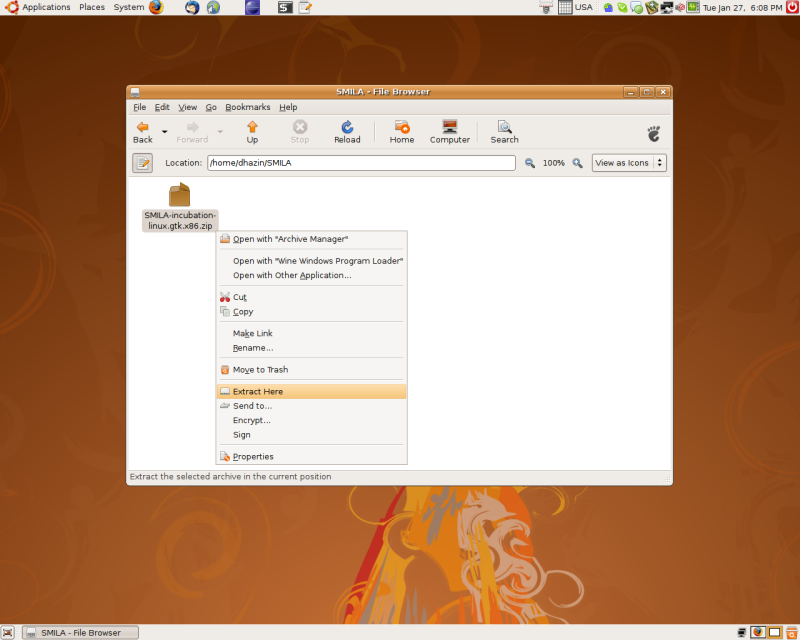Viewport: 800px width, 640px height.
Task: Select the SMILA-incubation-linux.gtk.x86.zip file icon
Action: pos(180,194)
